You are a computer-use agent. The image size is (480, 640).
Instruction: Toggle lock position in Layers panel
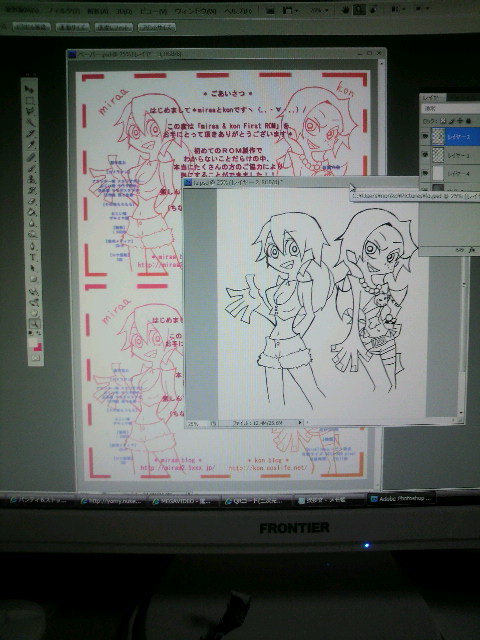[460, 121]
